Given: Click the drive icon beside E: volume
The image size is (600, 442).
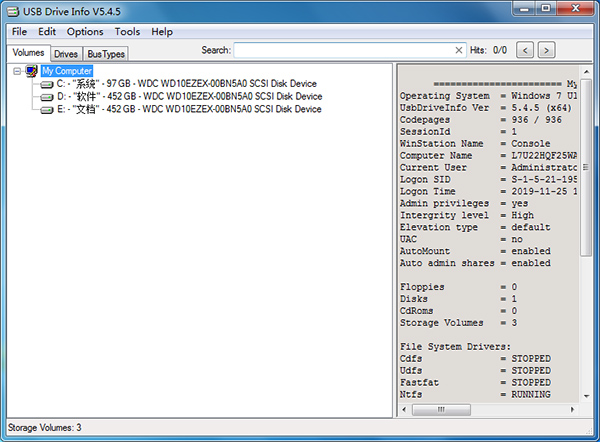Looking at the screenshot, I should coord(47,110).
